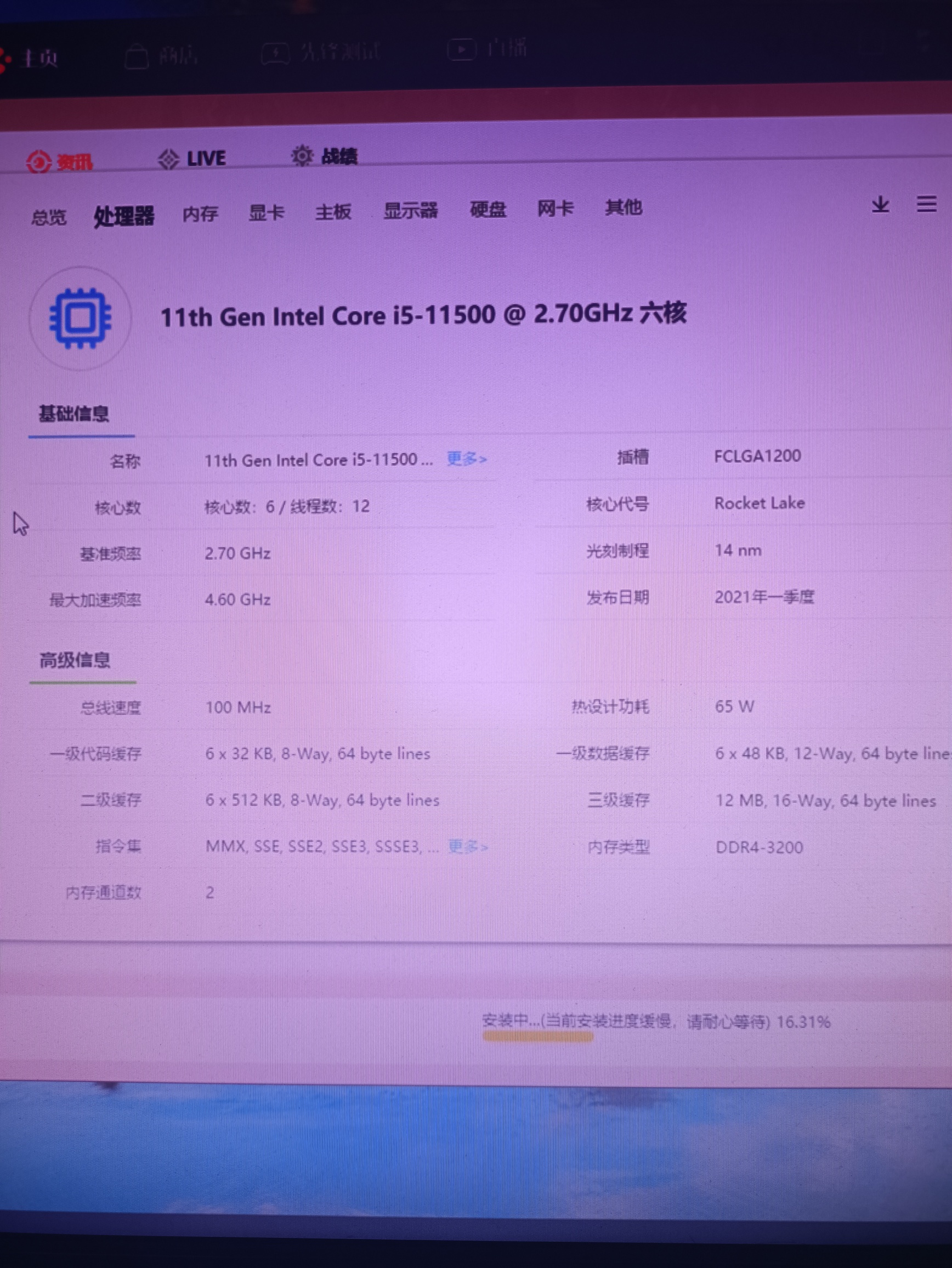This screenshot has width=952, height=1268.
Task: Click L1 data cache value 6 x 48 KB
Action: tap(833, 753)
